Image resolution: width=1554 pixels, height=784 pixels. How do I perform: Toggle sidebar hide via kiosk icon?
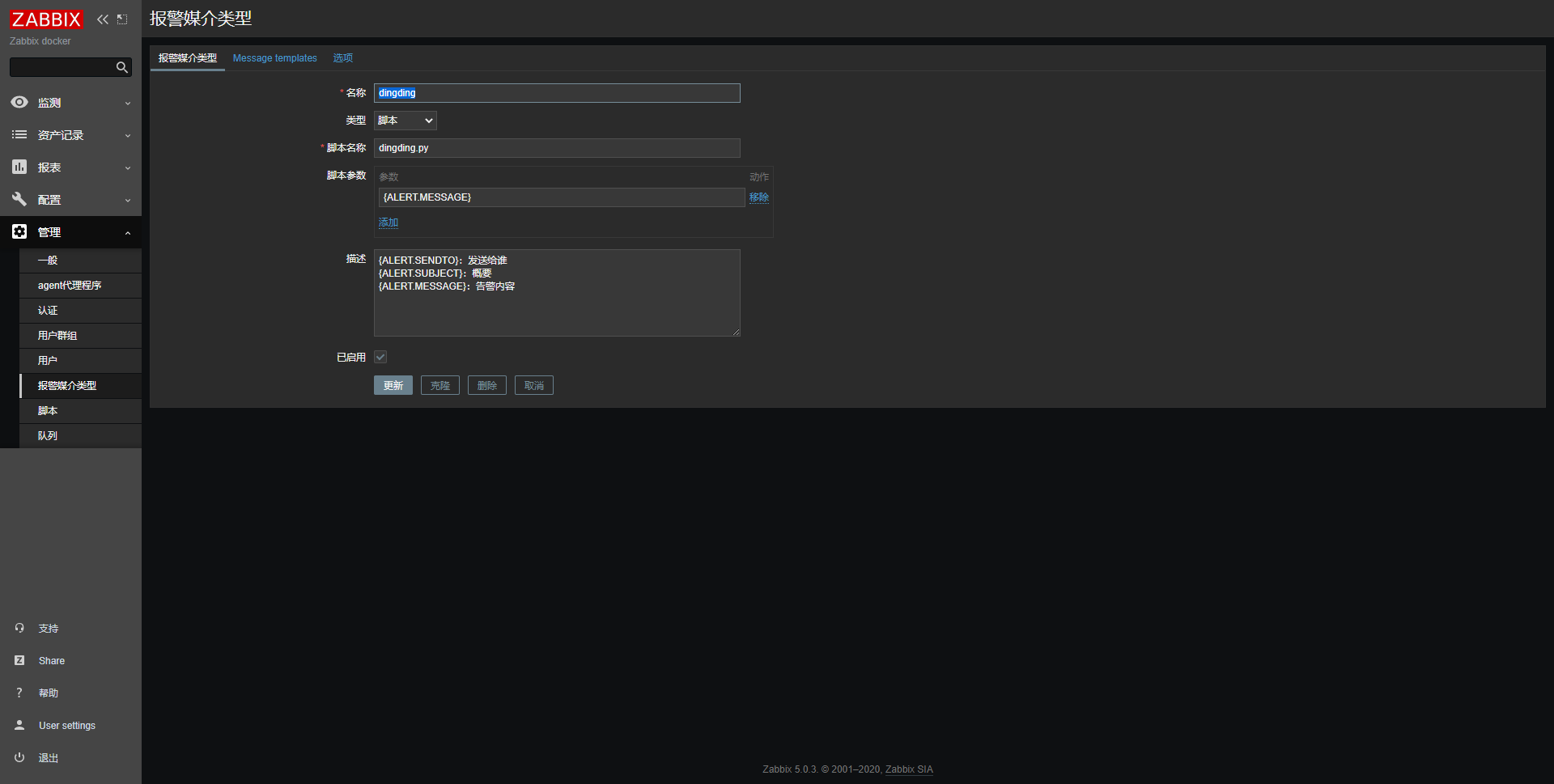122,19
